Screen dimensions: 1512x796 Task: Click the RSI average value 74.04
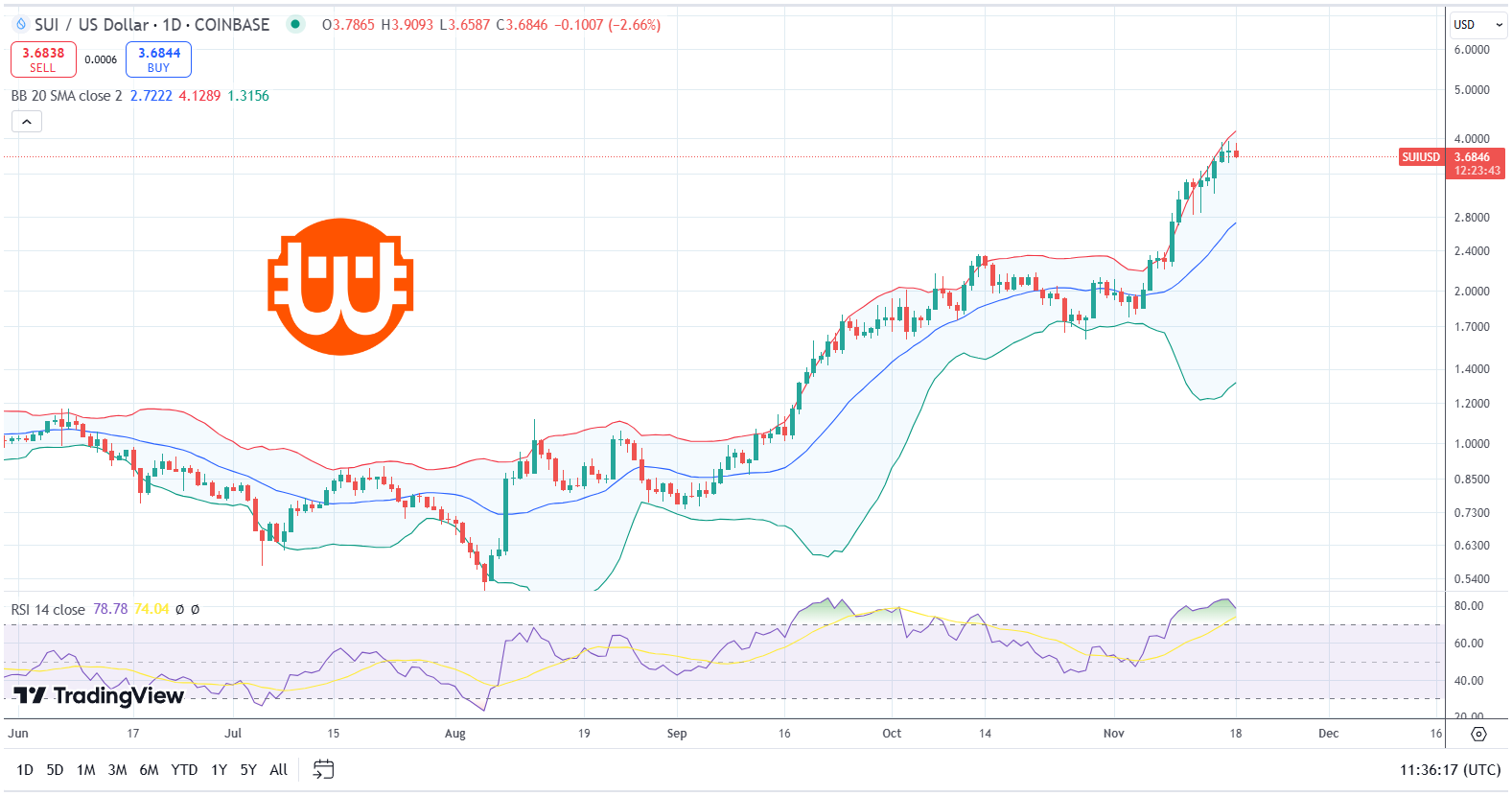point(151,610)
